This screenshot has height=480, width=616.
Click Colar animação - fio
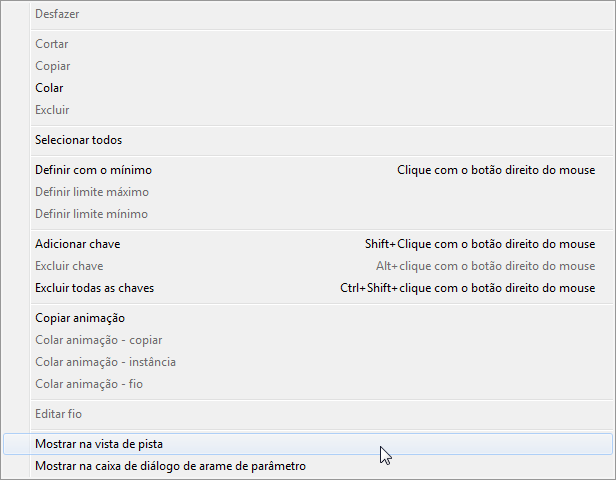(89, 384)
